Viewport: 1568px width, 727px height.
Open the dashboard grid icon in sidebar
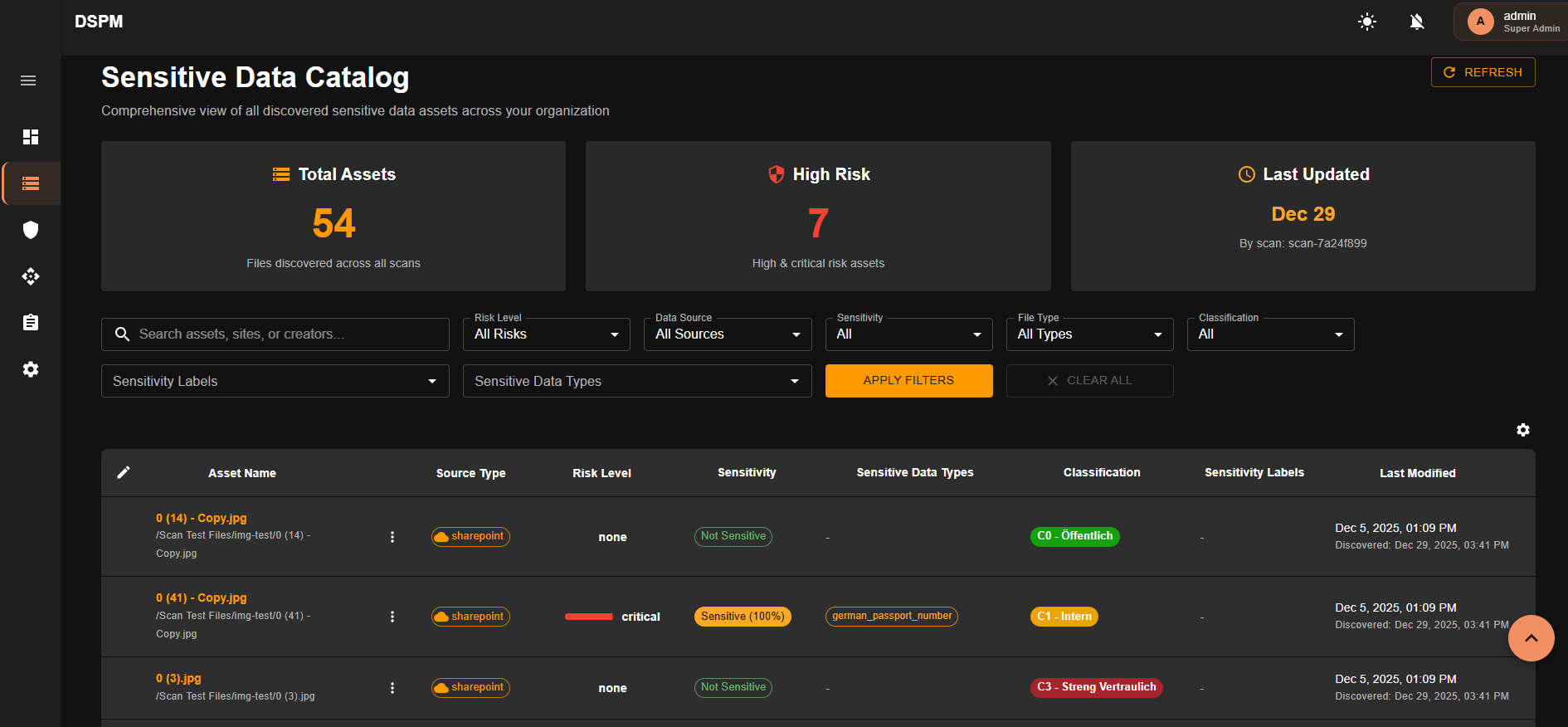tap(31, 137)
